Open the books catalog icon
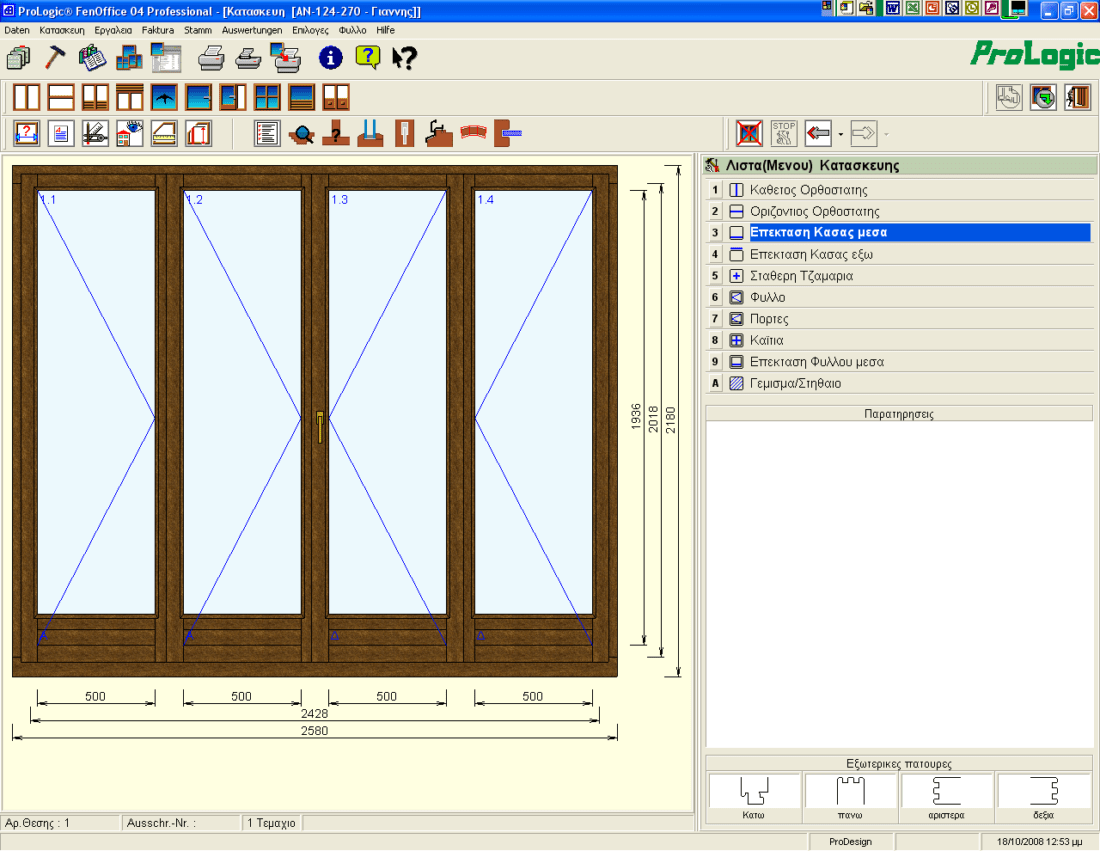 [92, 58]
